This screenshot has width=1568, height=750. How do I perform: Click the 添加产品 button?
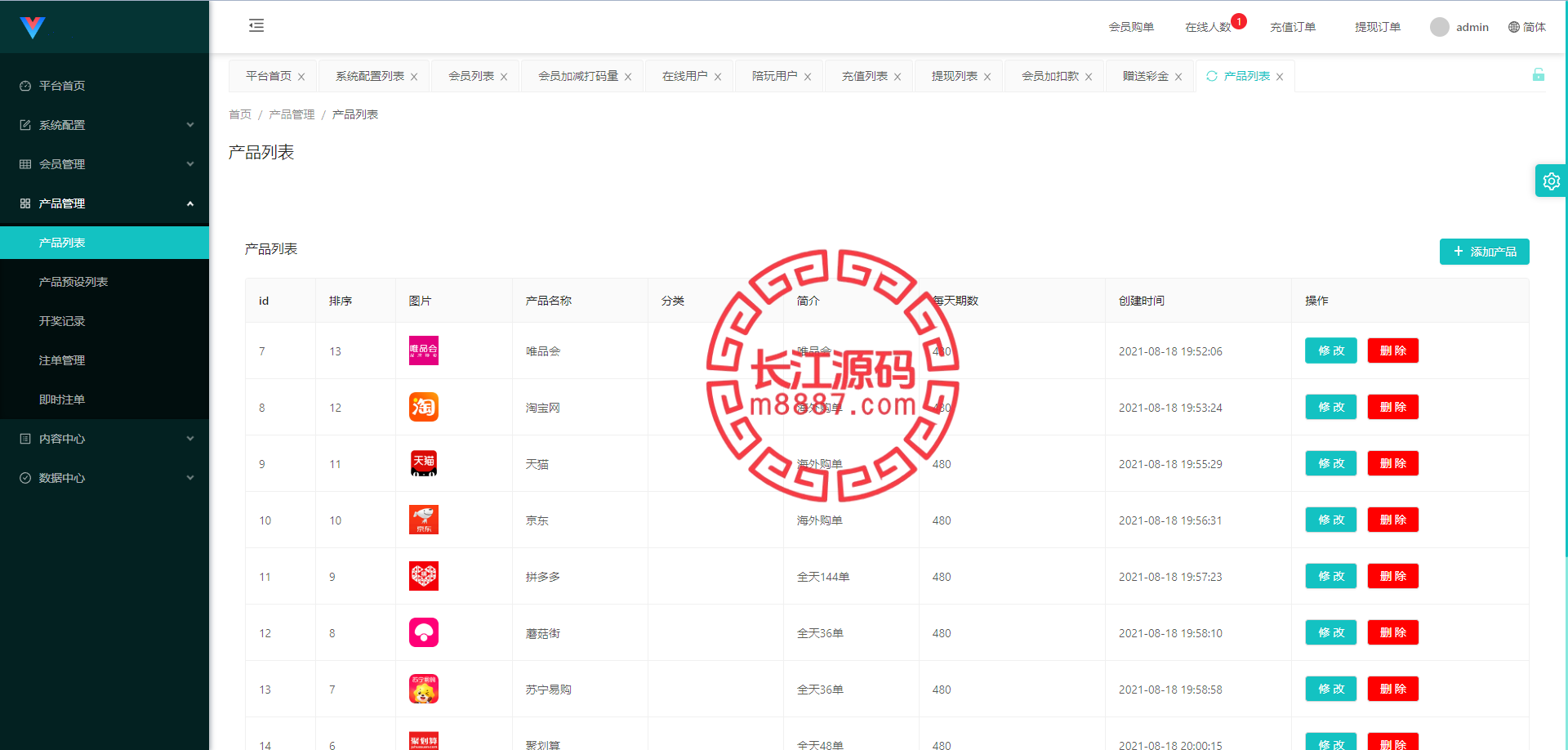[1484, 252]
